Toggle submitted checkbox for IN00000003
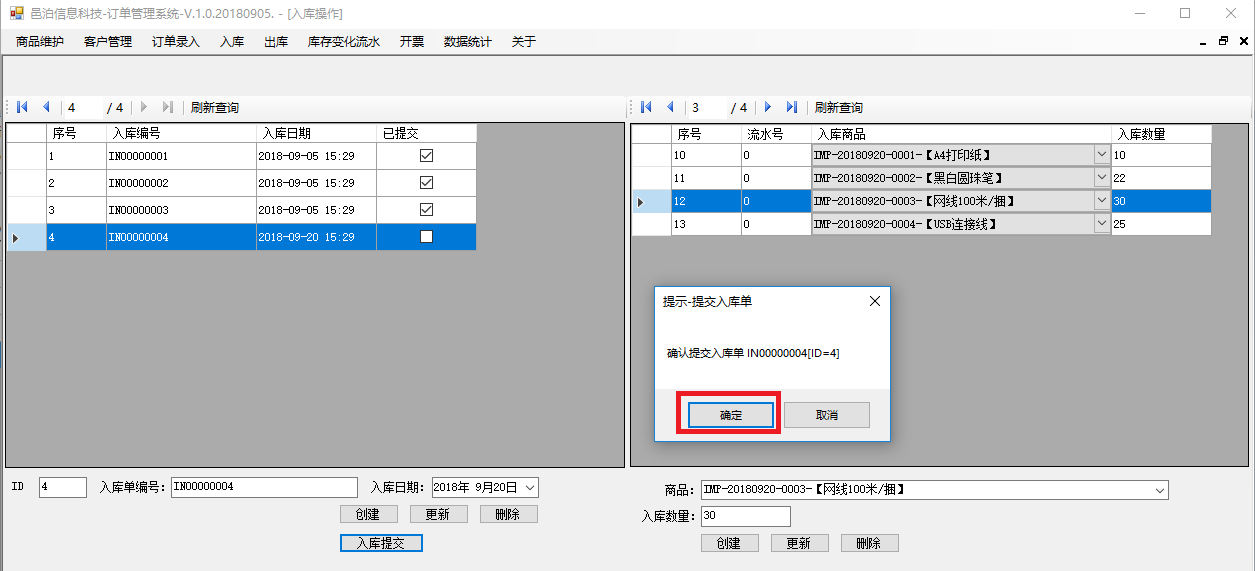Screen dimensions: 1255x571 click(426, 210)
